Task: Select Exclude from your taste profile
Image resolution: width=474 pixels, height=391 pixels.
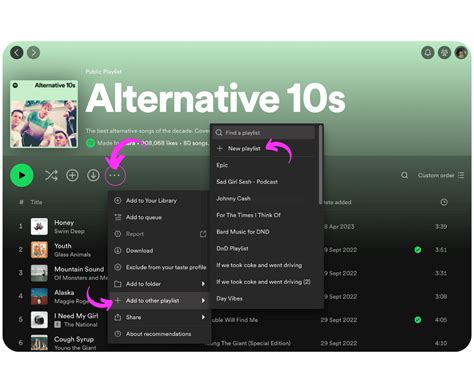Action: (159, 267)
